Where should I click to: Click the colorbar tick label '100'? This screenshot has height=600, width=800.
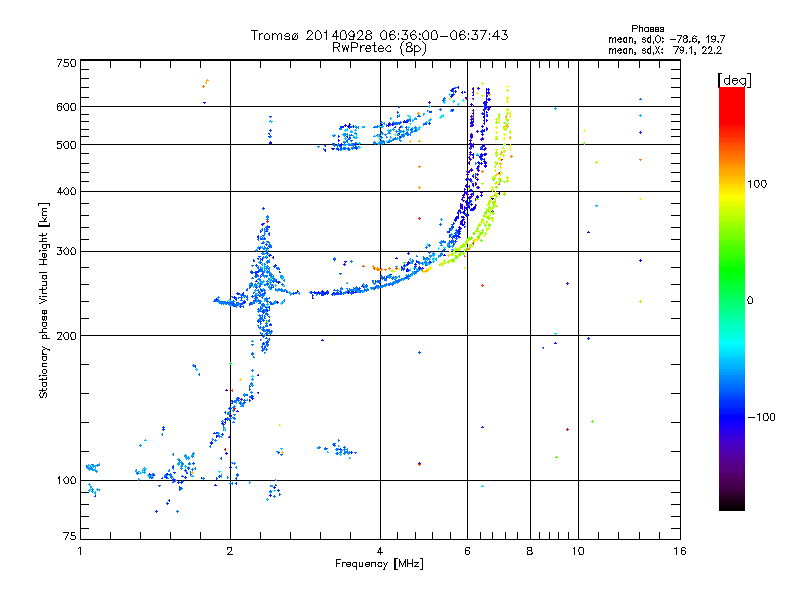(757, 184)
